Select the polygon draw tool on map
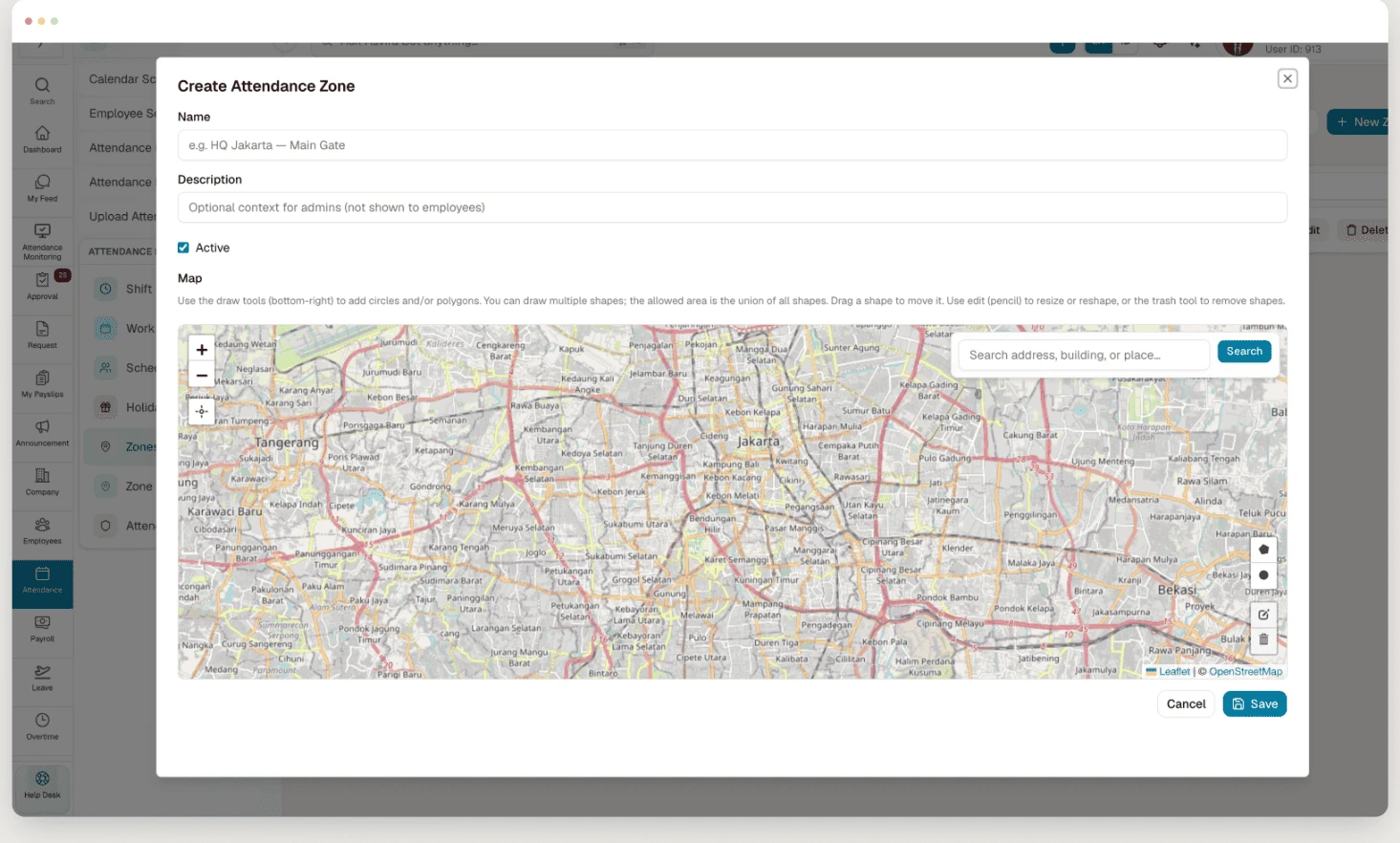This screenshot has width=1400, height=843. (1263, 550)
